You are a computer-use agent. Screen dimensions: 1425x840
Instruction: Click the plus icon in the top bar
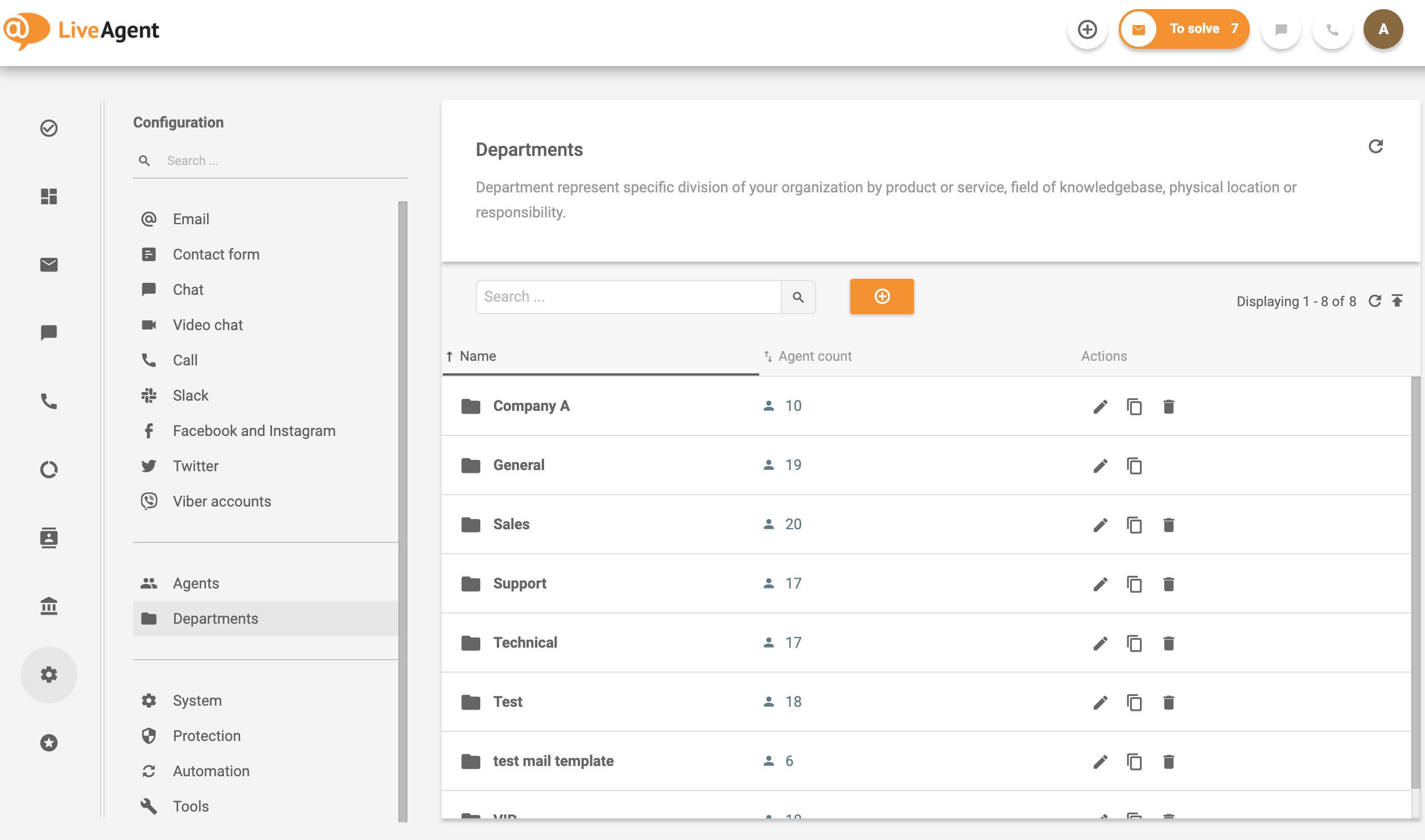tap(1088, 28)
